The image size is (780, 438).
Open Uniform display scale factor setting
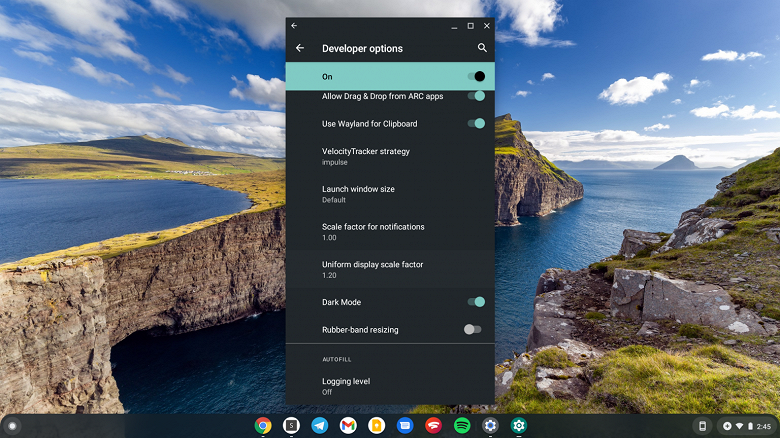pyautogui.click(x=390, y=269)
